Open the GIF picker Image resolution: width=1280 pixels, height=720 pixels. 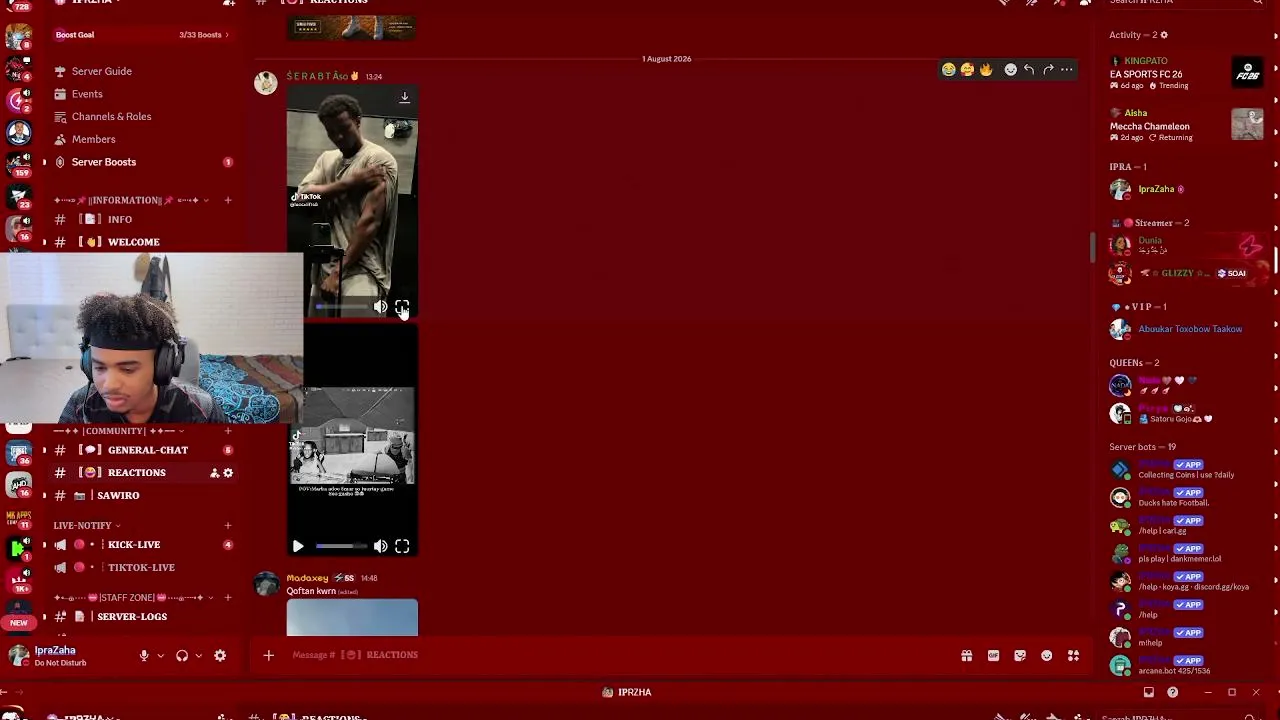point(993,656)
